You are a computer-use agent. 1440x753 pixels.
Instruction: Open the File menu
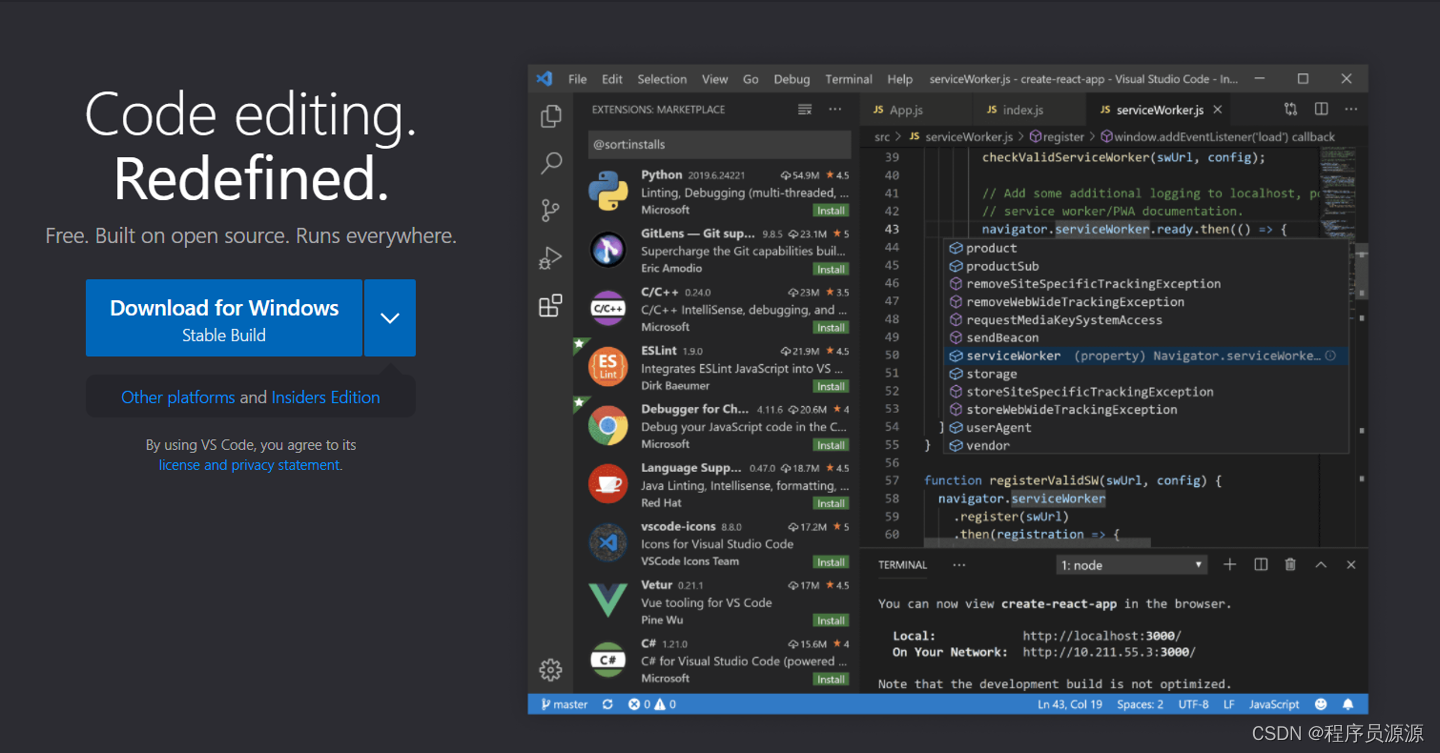click(x=578, y=79)
